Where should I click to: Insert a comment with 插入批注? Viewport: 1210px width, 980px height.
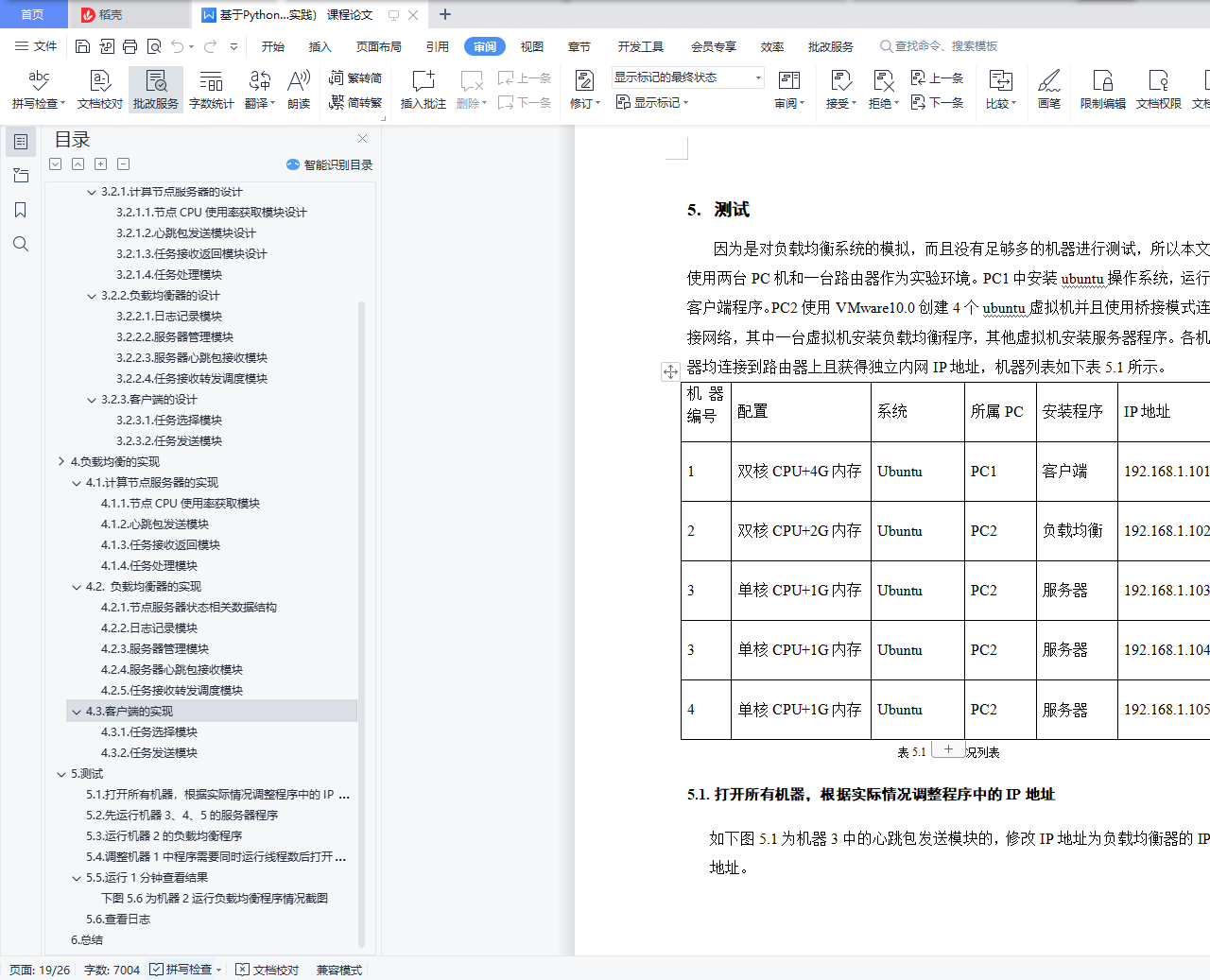click(423, 90)
